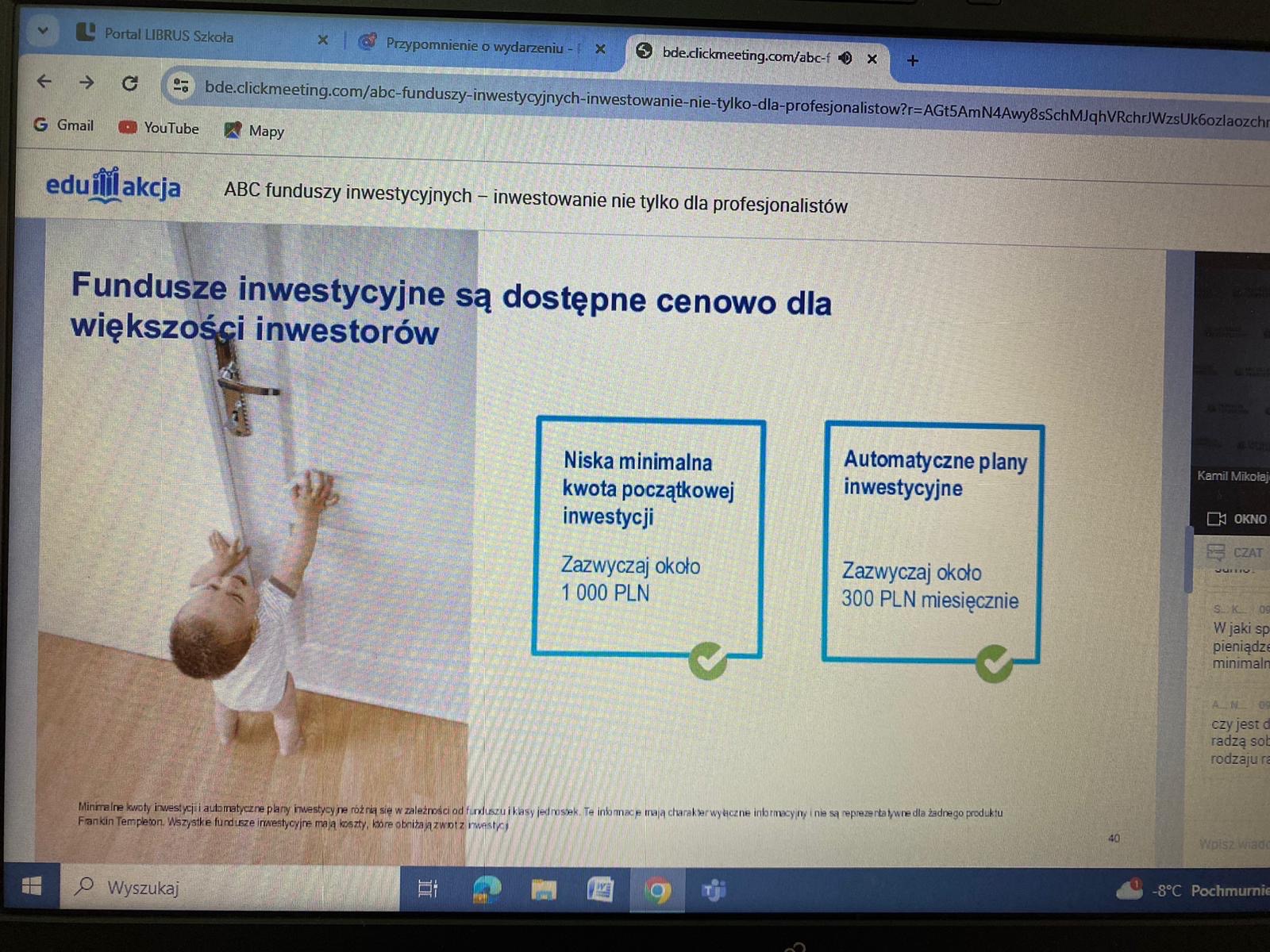Open the Windows Start menu
1270x952 pixels.
[x=32, y=886]
